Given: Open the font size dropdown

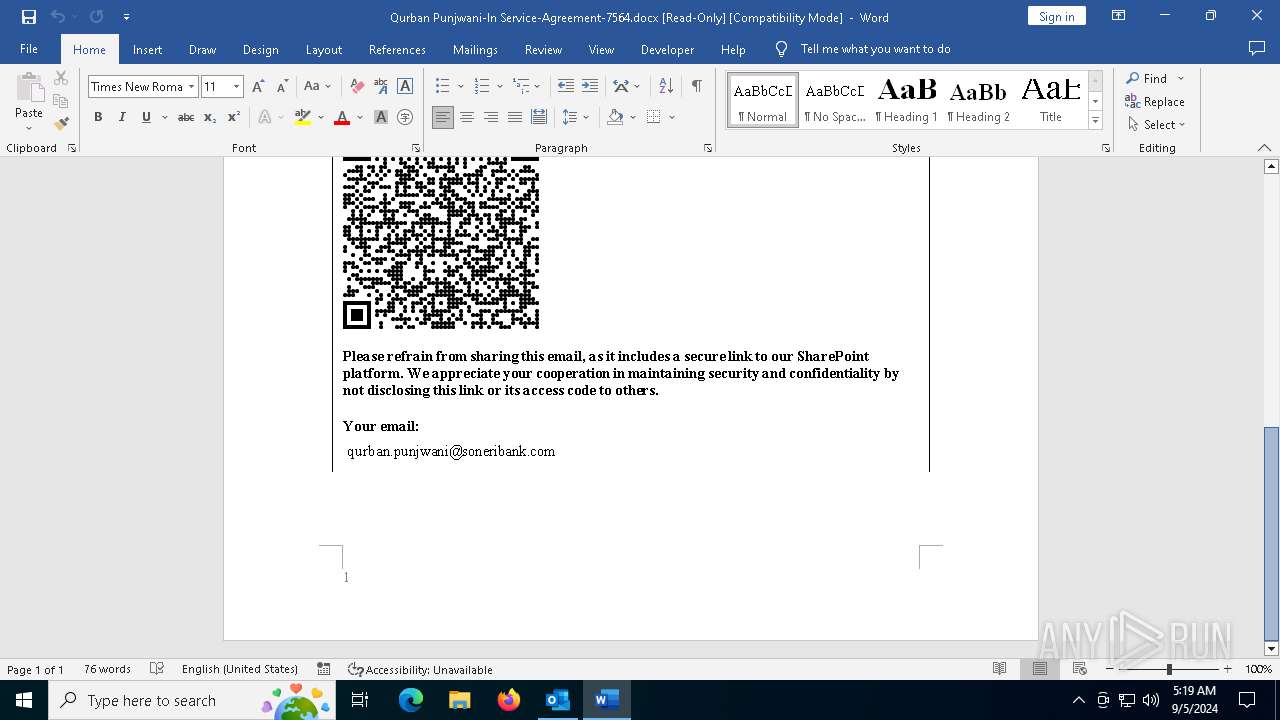Looking at the screenshot, I should pyautogui.click(x=236, y=87).
